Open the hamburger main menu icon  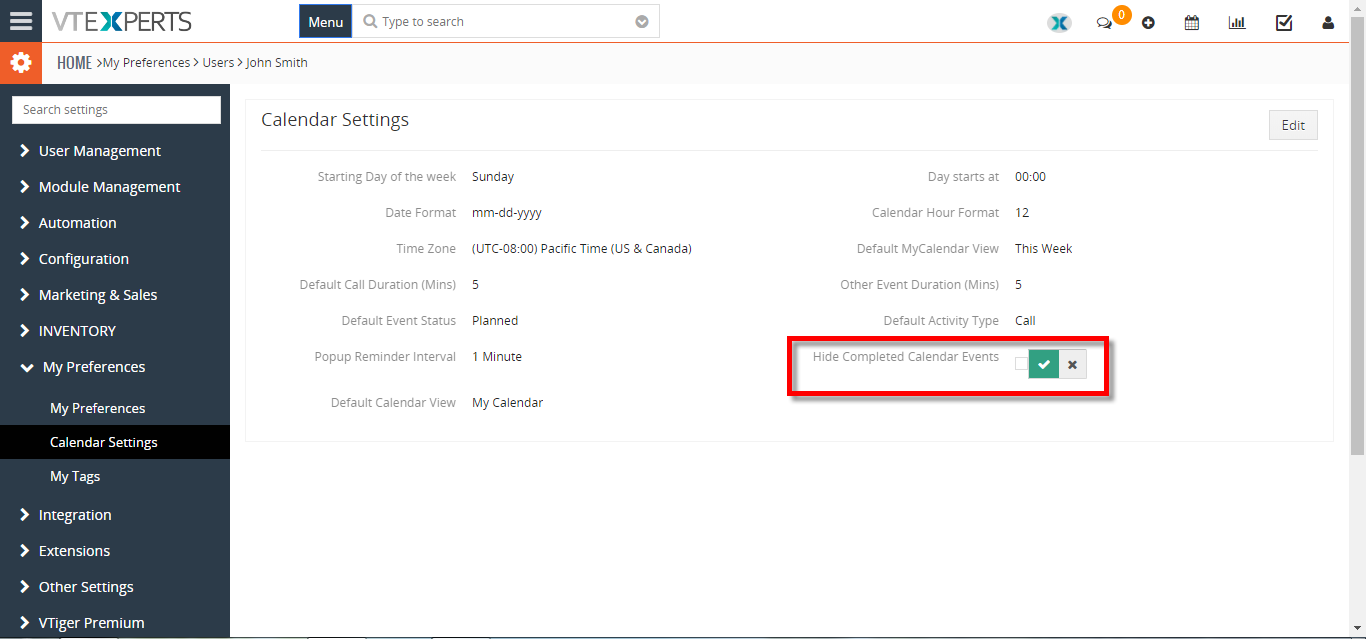(x=21, y=21)
